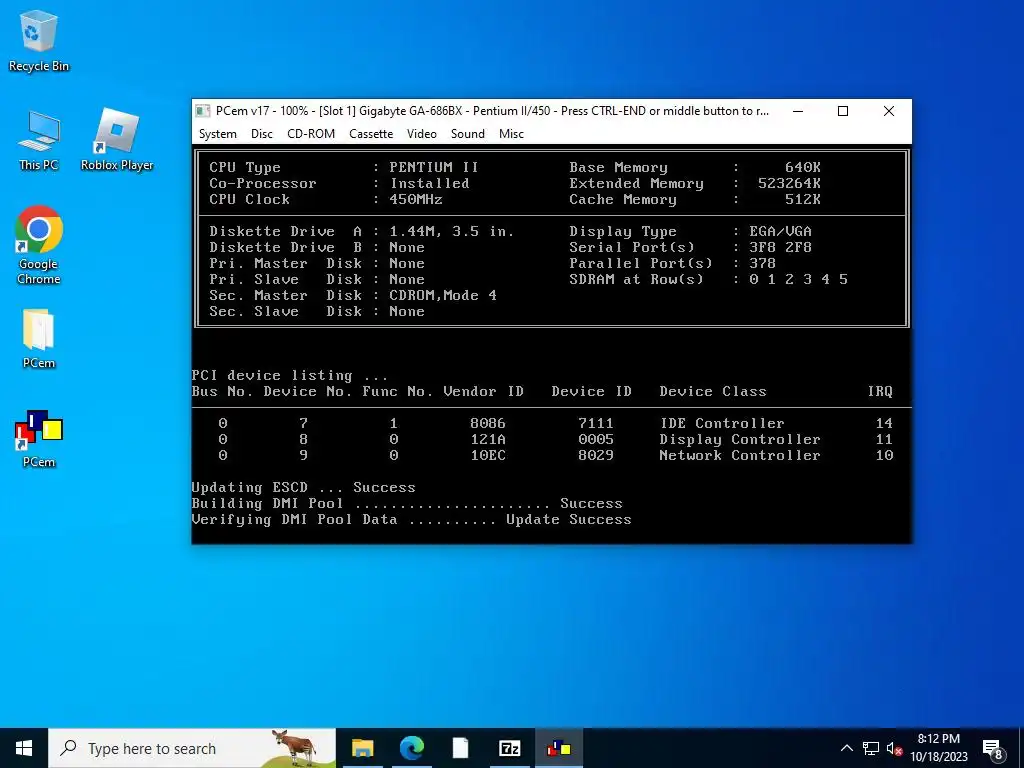Click the '1.44M, 3.5 in.' diskette value

click(451, 231)
